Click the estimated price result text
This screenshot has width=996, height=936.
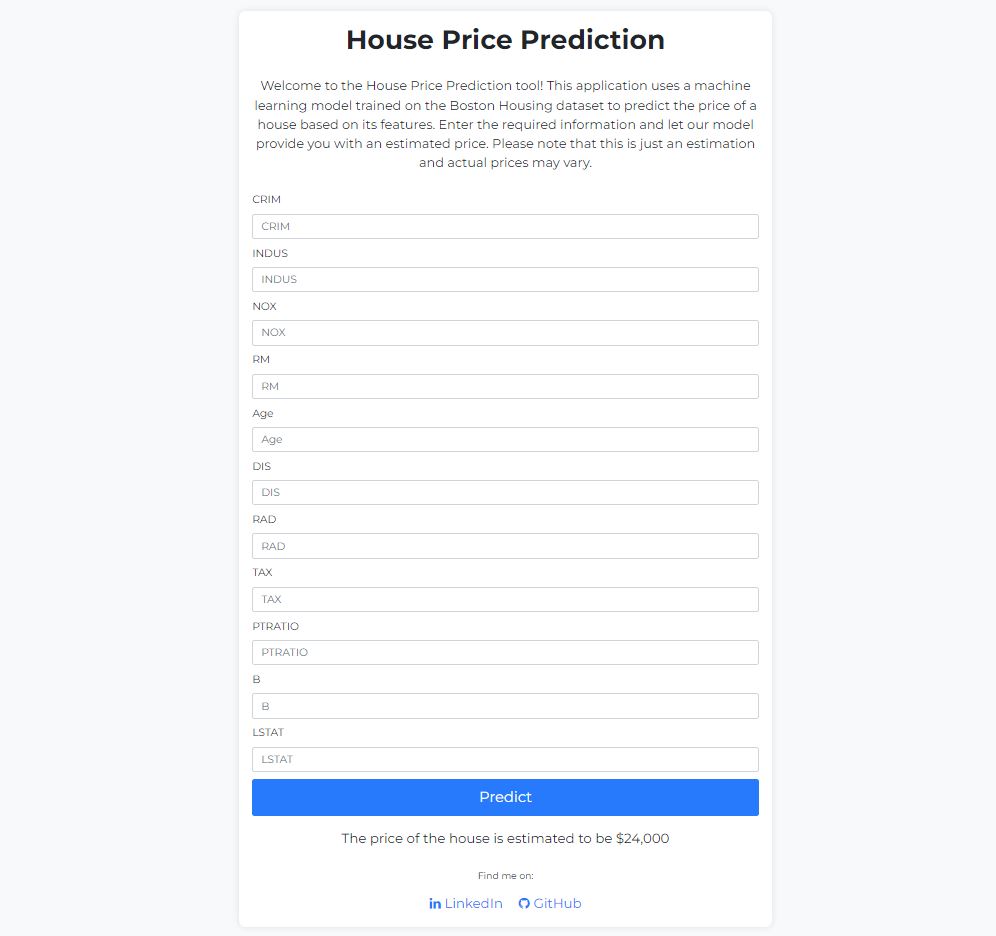click(505, 839)
